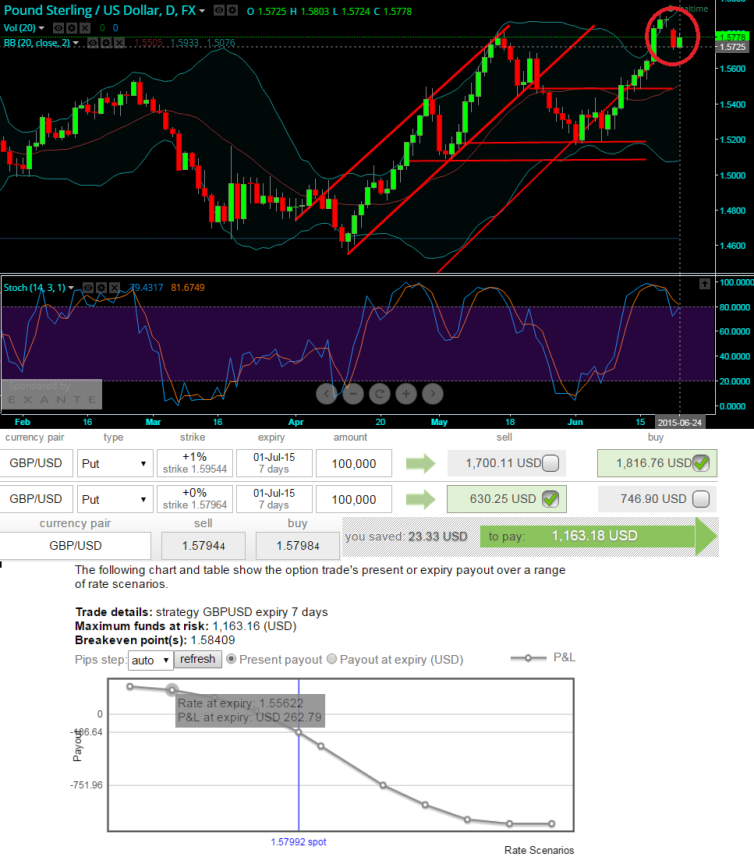Open Put type dropdown in the +0% row

pos(115,500)
